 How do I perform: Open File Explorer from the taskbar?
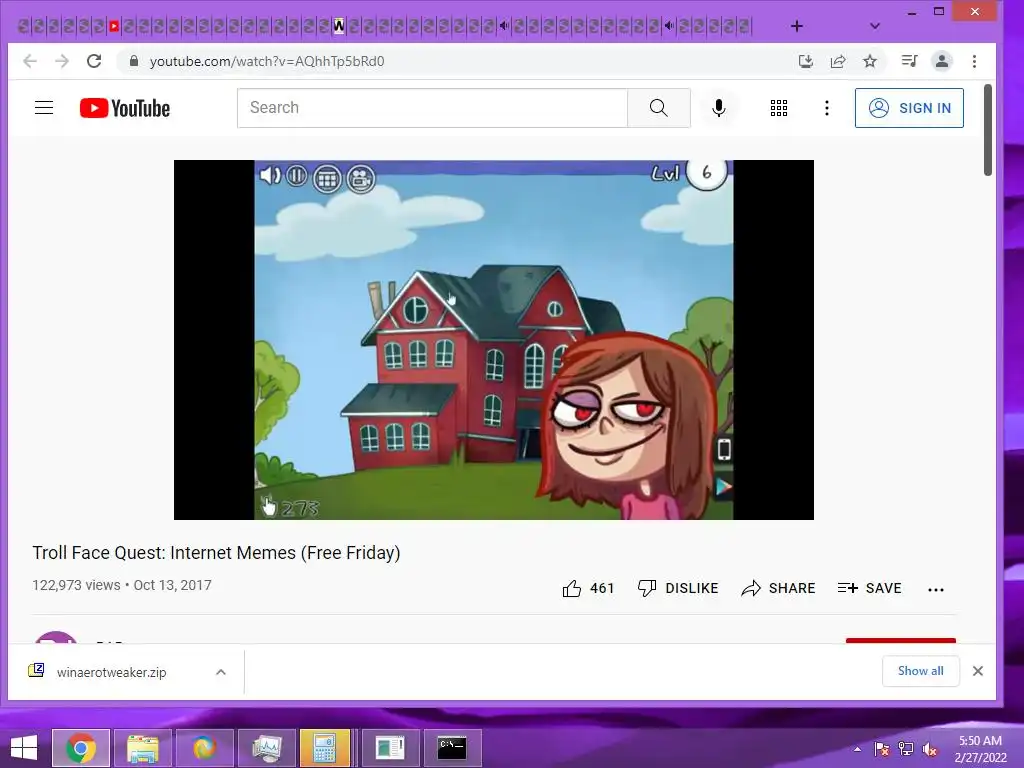142,748
